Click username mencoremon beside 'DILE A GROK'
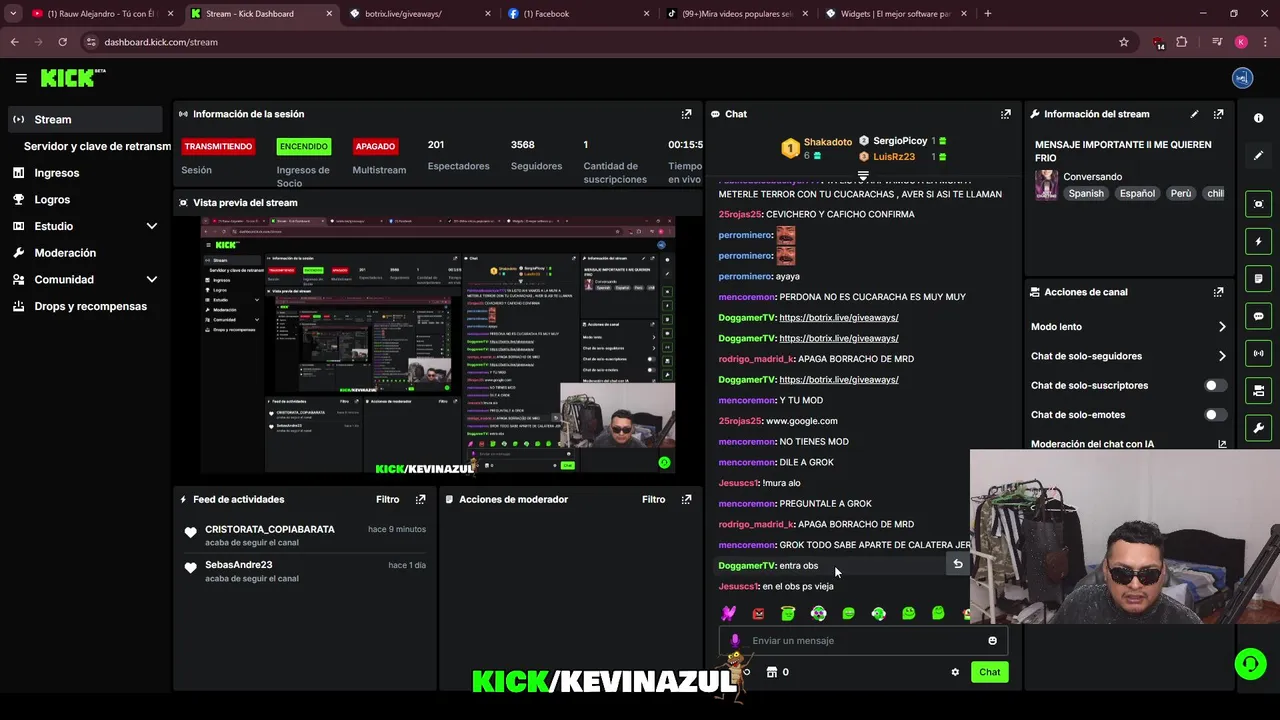The height and width of the screenshot is (720, 1280). [x=747, y=463]
